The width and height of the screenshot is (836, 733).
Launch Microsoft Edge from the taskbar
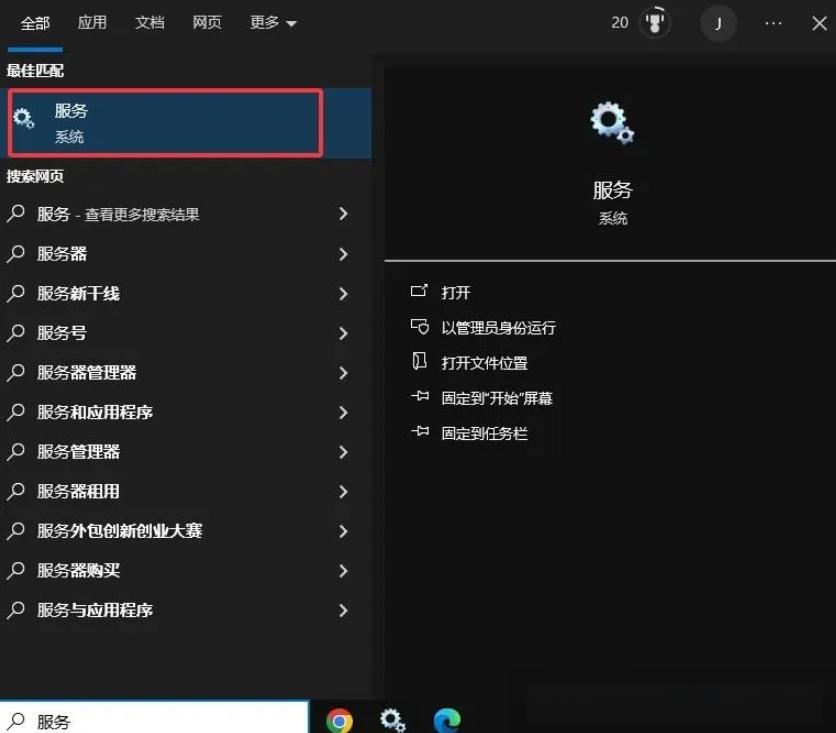445,719
